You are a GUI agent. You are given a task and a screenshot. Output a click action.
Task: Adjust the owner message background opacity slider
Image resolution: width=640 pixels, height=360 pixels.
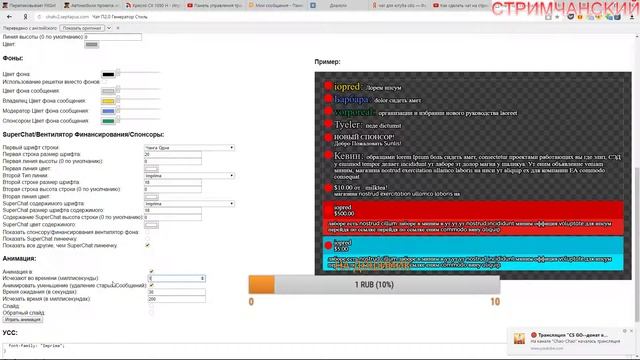click(x=138, y=99)
